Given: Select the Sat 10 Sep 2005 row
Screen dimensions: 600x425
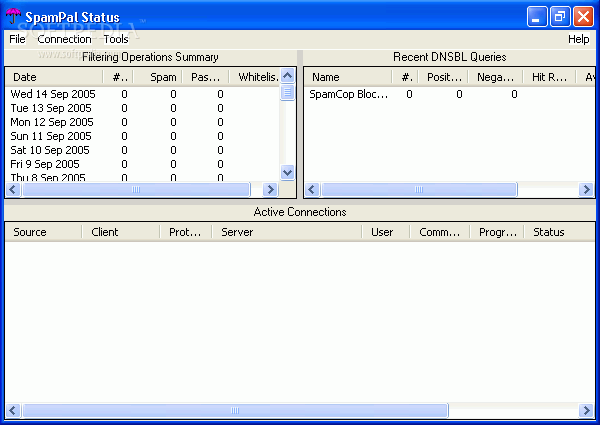Looking at the screenshot, I should (x=142, y=150).
